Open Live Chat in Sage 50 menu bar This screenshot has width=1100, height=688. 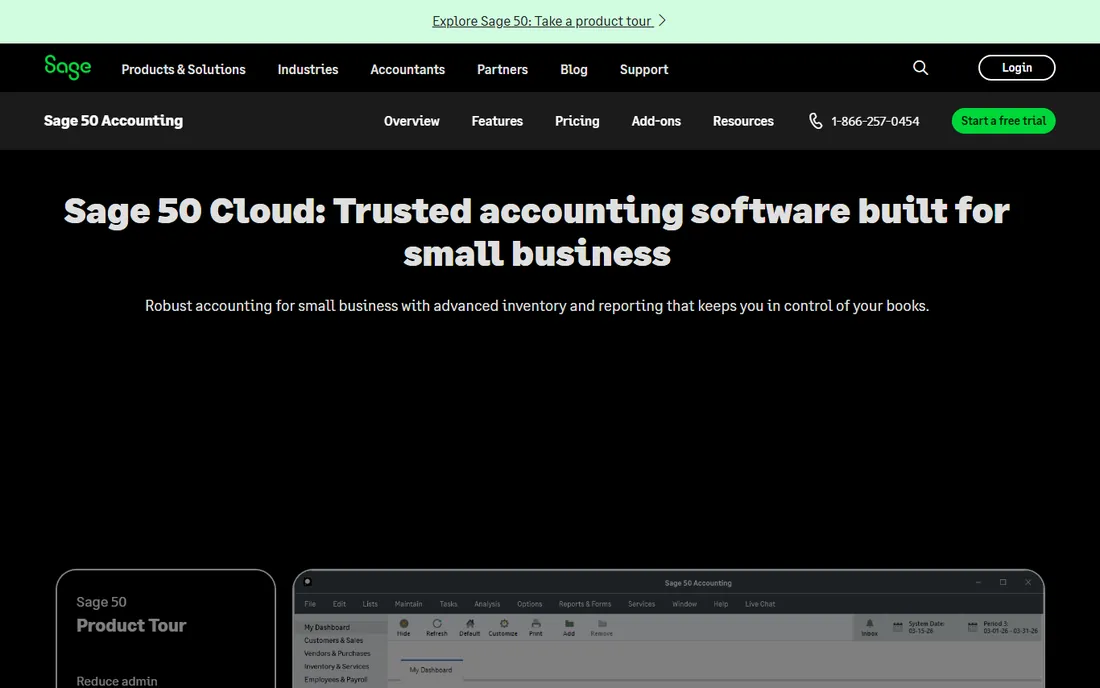pyautogui.click(x=760, y=604)
